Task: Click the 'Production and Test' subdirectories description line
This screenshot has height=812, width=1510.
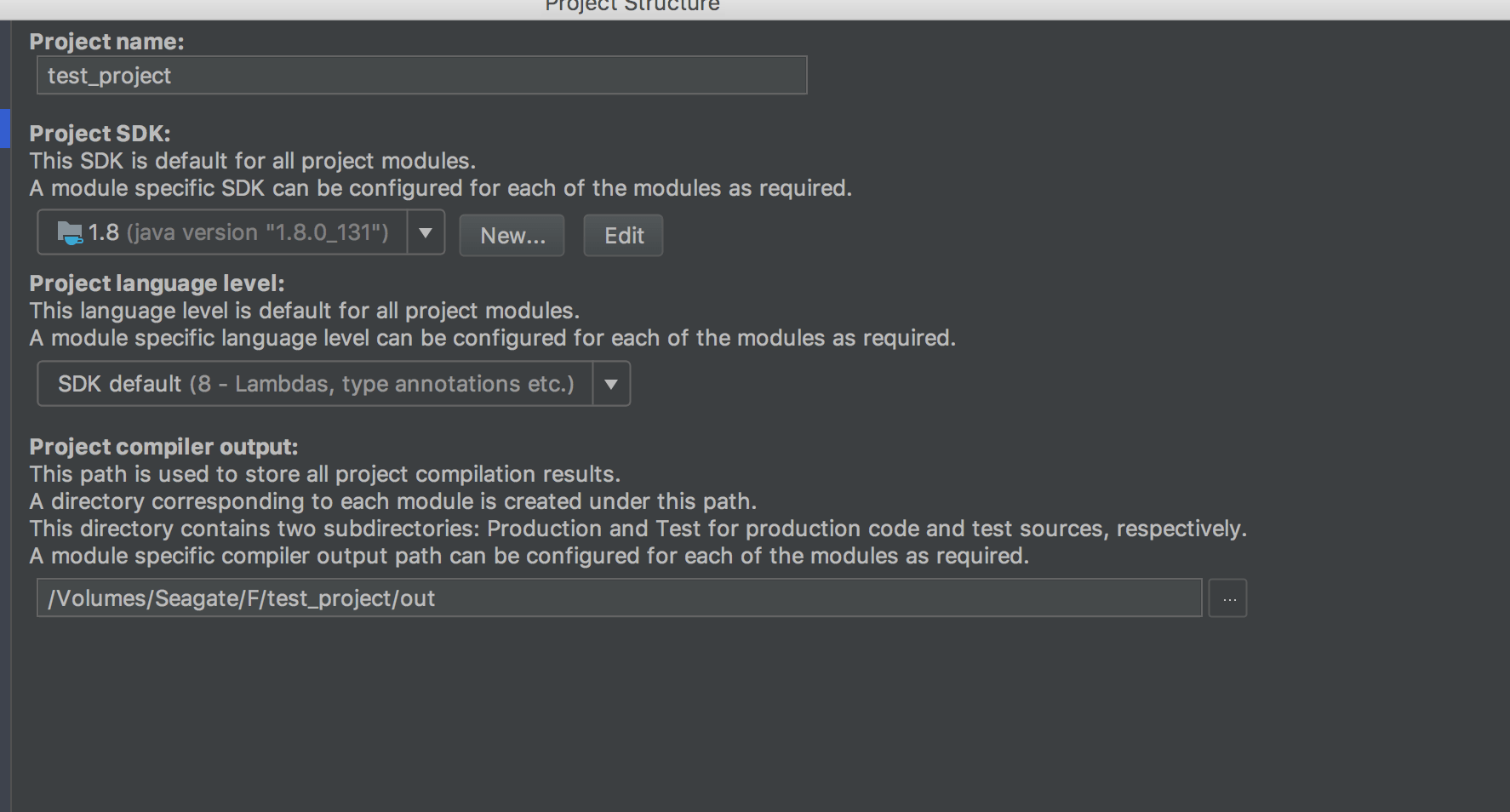Action: point(638,529)
